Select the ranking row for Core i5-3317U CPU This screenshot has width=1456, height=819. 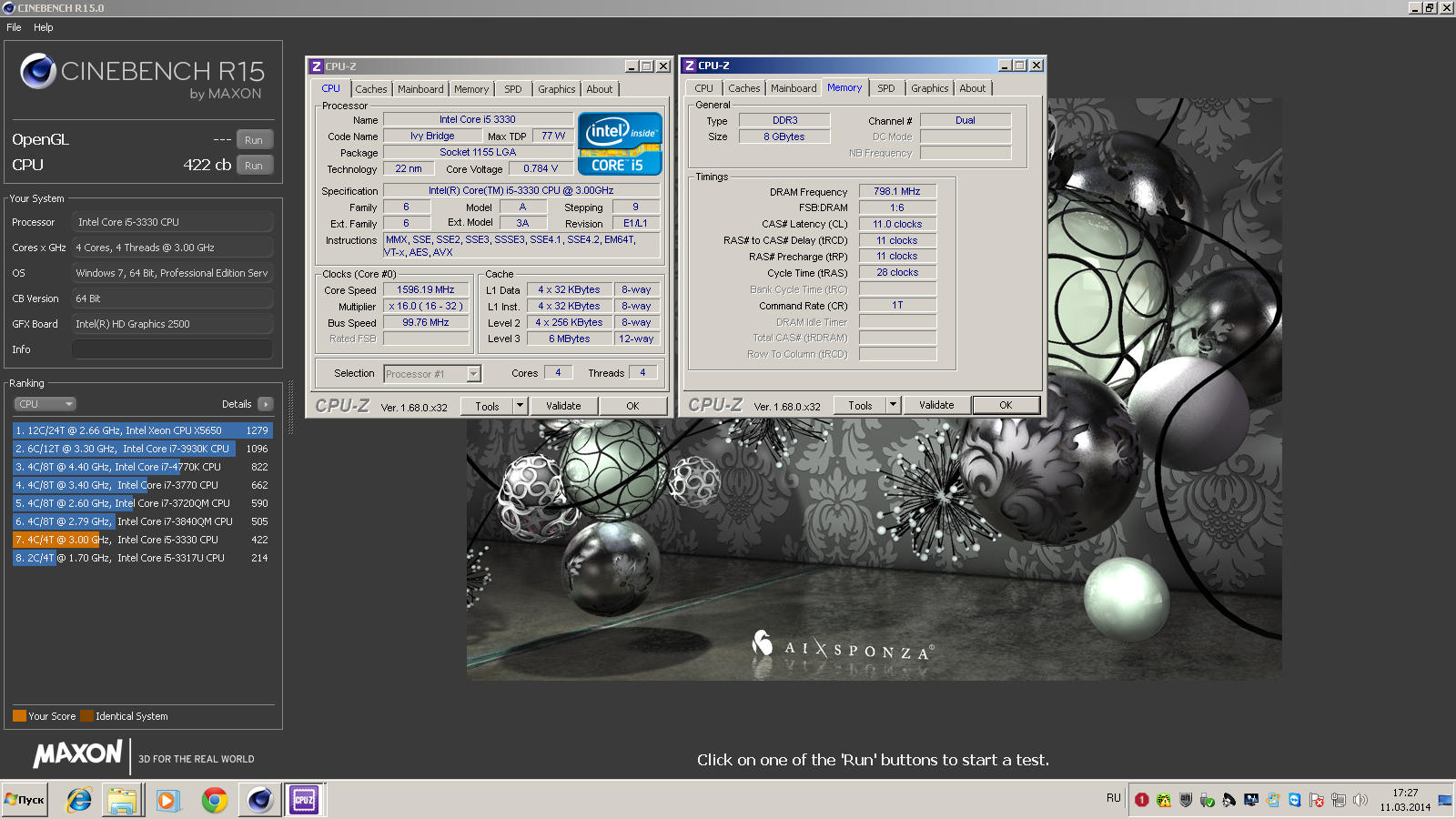click(142, 558)
